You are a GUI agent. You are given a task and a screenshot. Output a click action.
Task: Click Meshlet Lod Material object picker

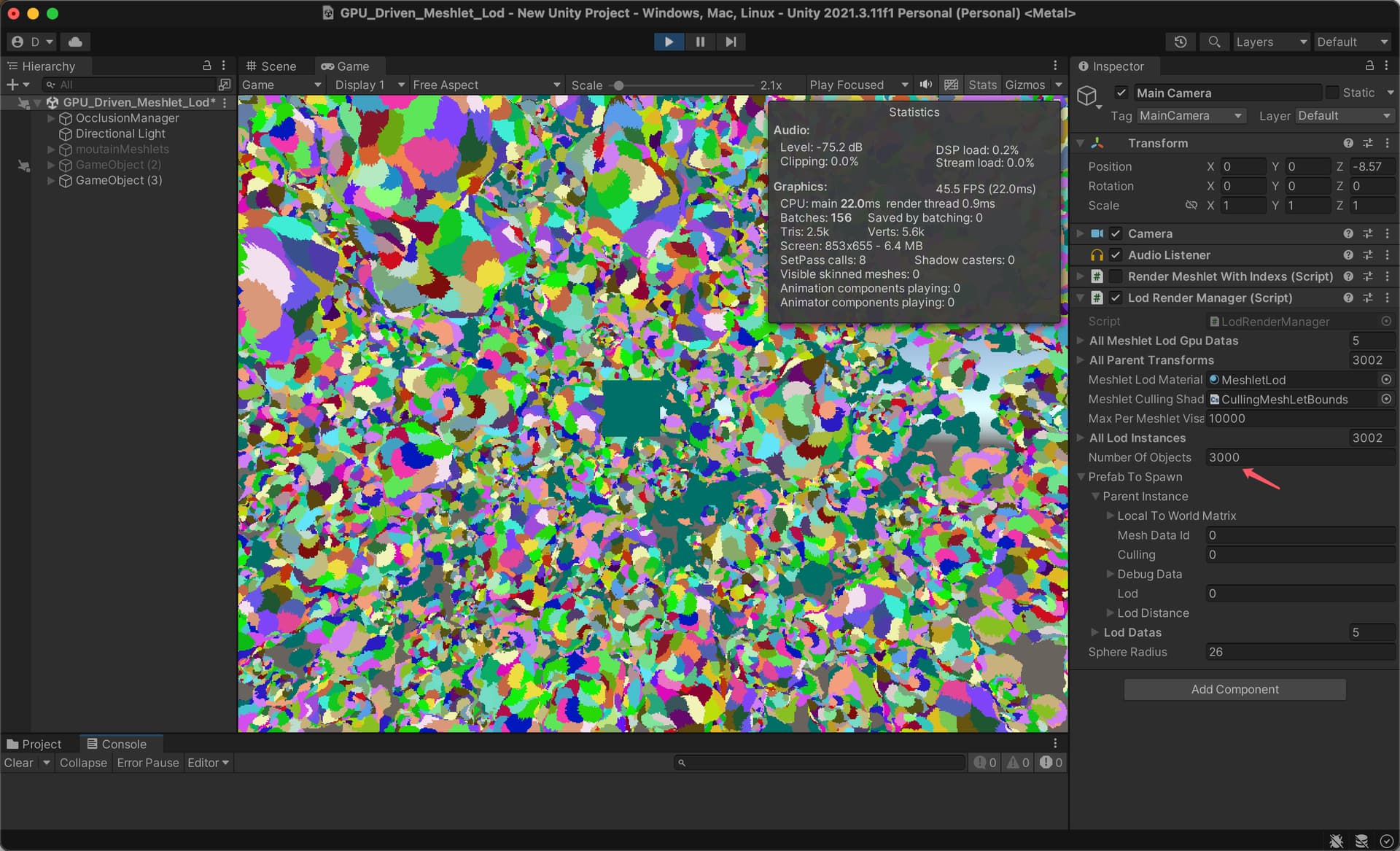(x=1386, y=379)
